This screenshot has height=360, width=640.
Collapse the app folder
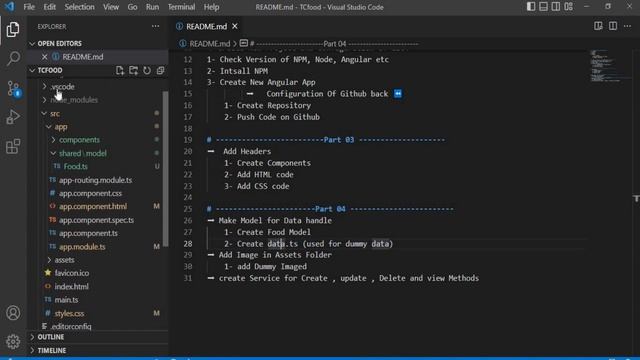pos(60,127)
